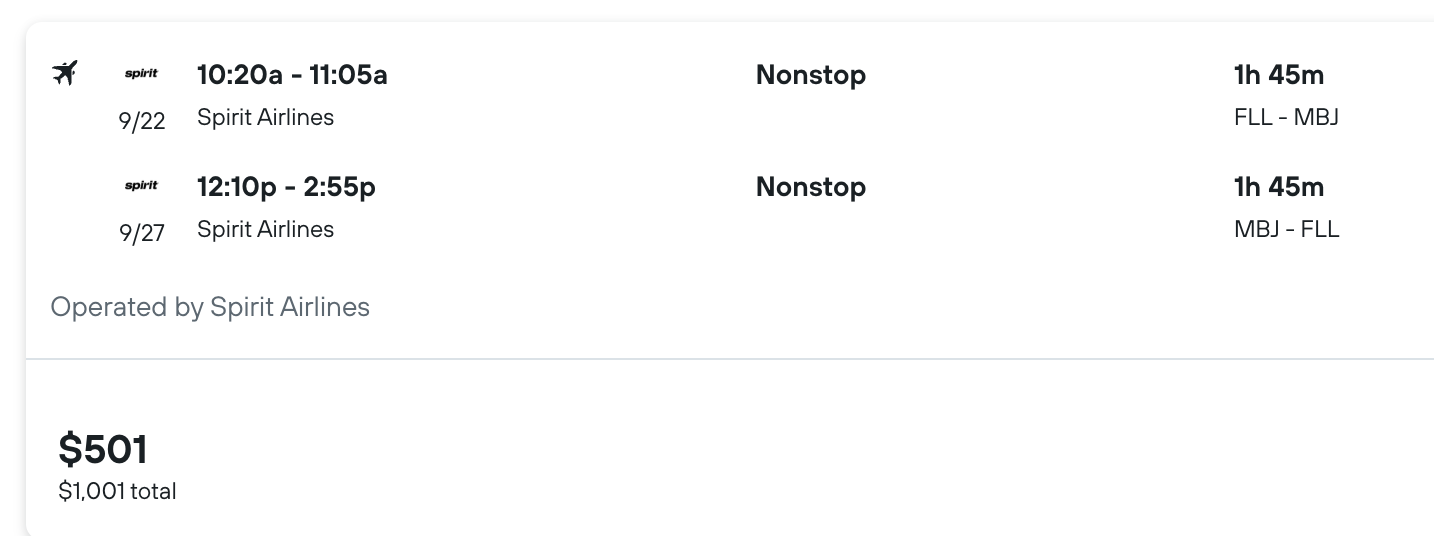This screenshot has width=1434, height=536.
Task: Click the 9/22 departure date
Action: (142, 121)
